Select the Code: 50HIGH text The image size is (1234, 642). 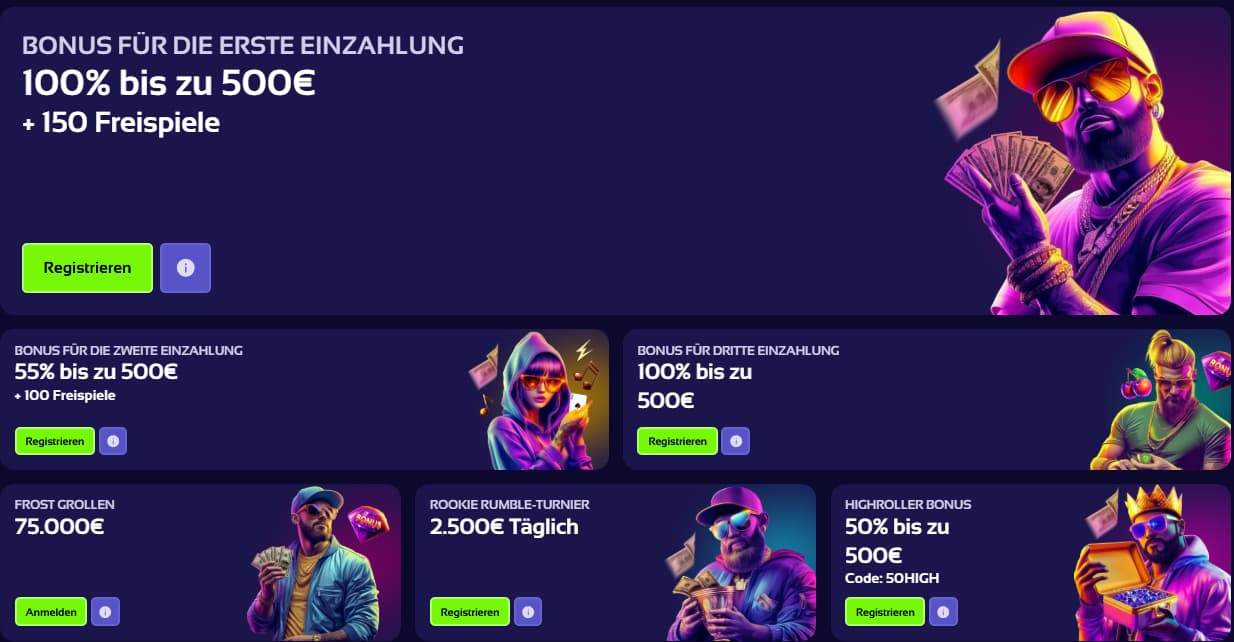tap(892, 578)
